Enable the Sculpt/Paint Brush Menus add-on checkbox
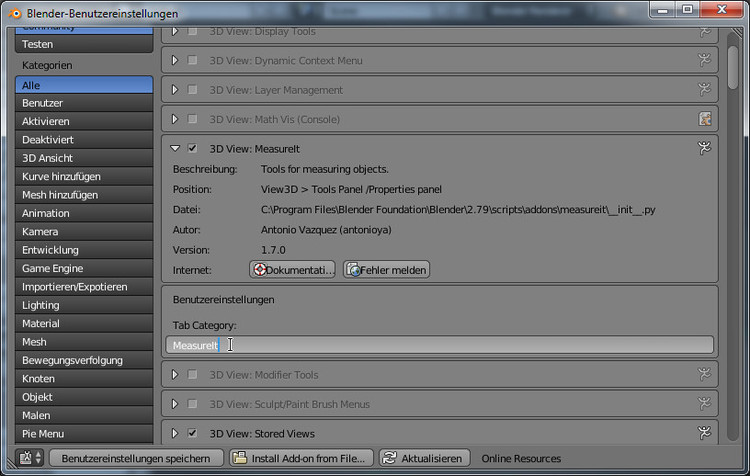This screenshot has height=476, width=750. coord(192,404)
